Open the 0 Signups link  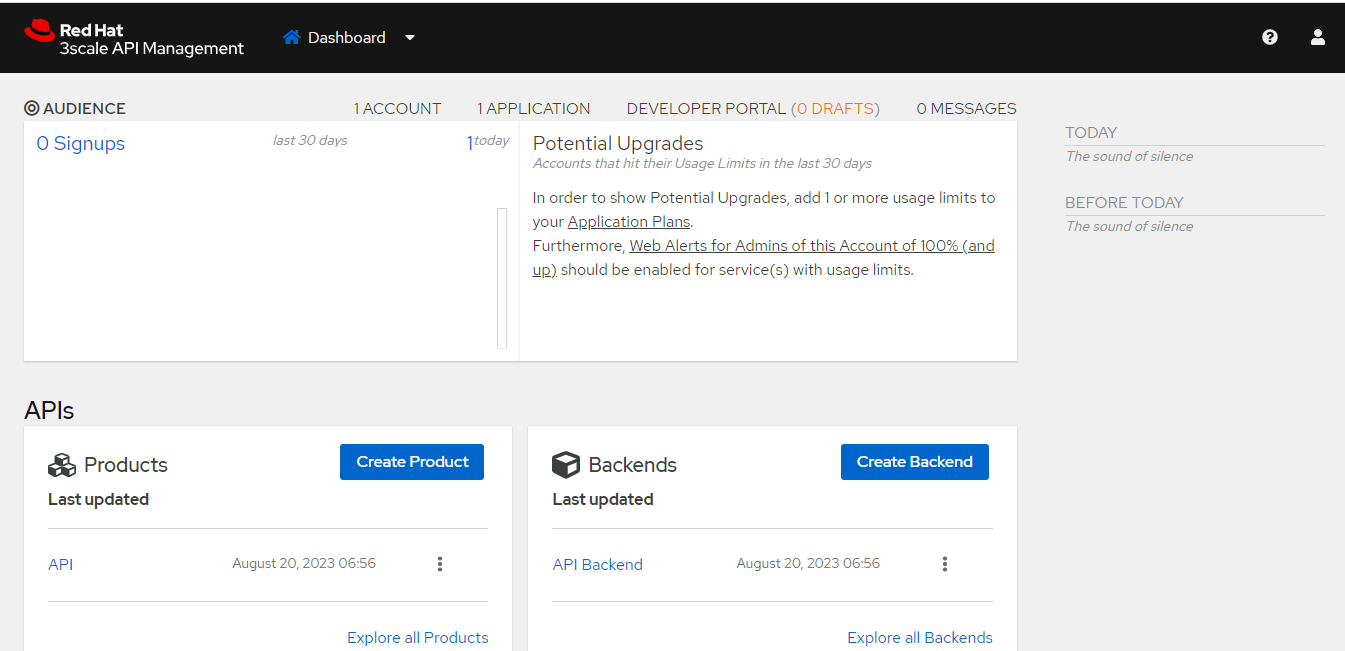(81, 143)
